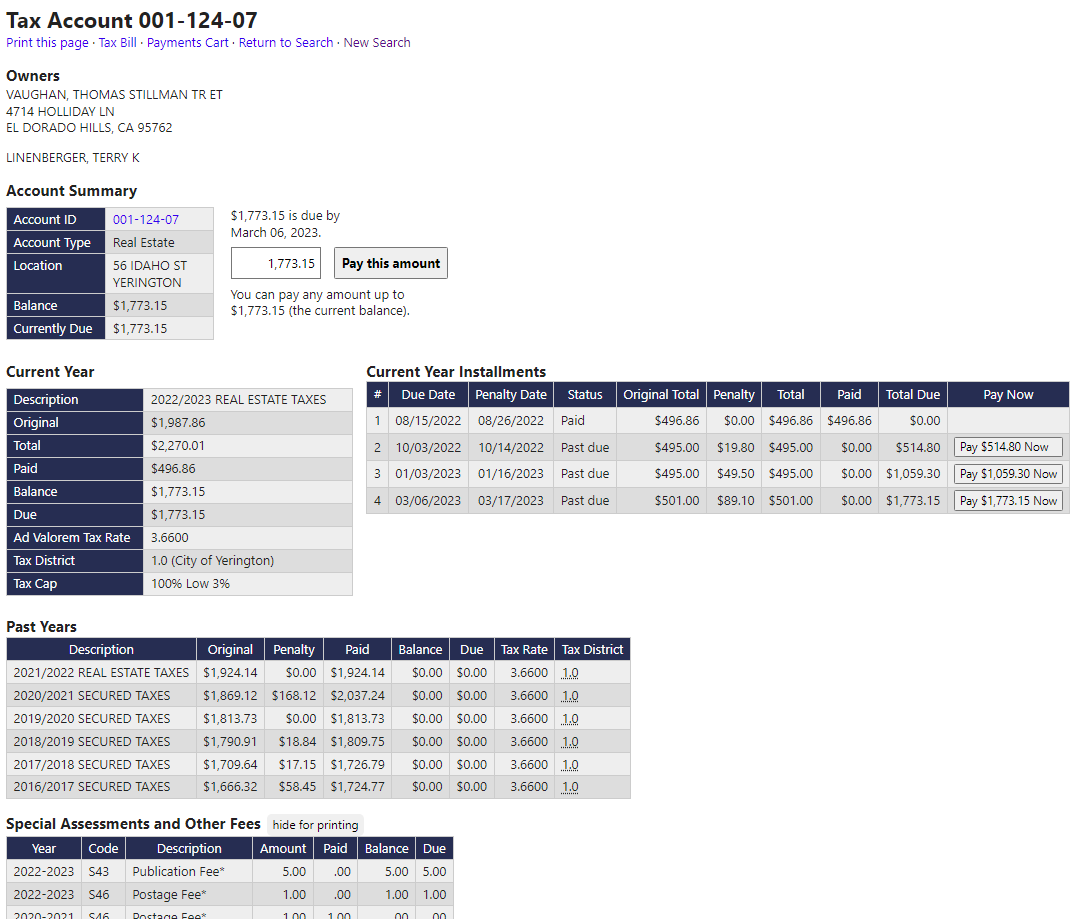Click the Penalty Date column header

510,395
